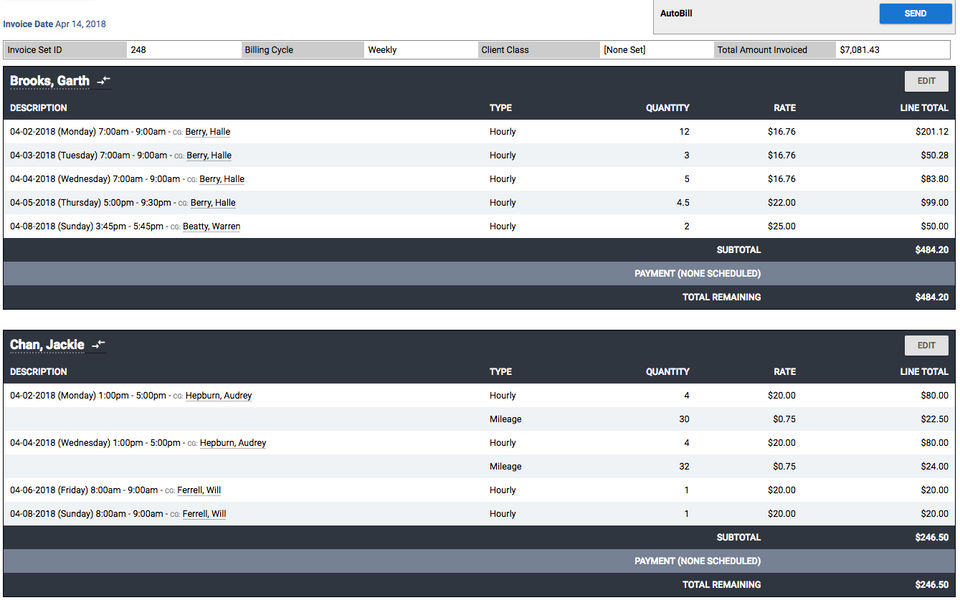
Task: Click the swap arrows icon beside Brooks, Garth
Action: pos(103,81)
